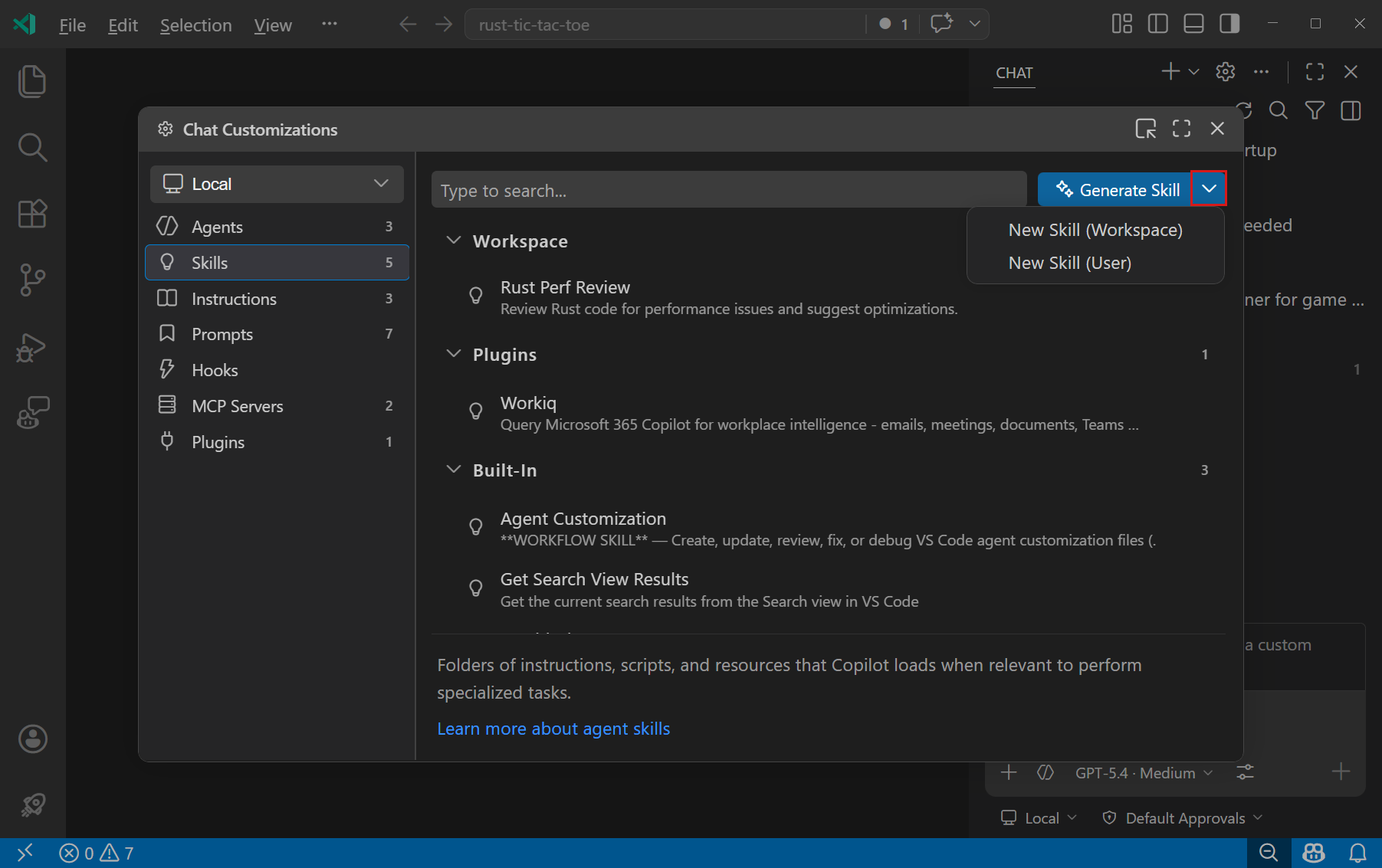Open the chat filter icon
This screenshot has width=1382, height=868.
[1315, 110]
